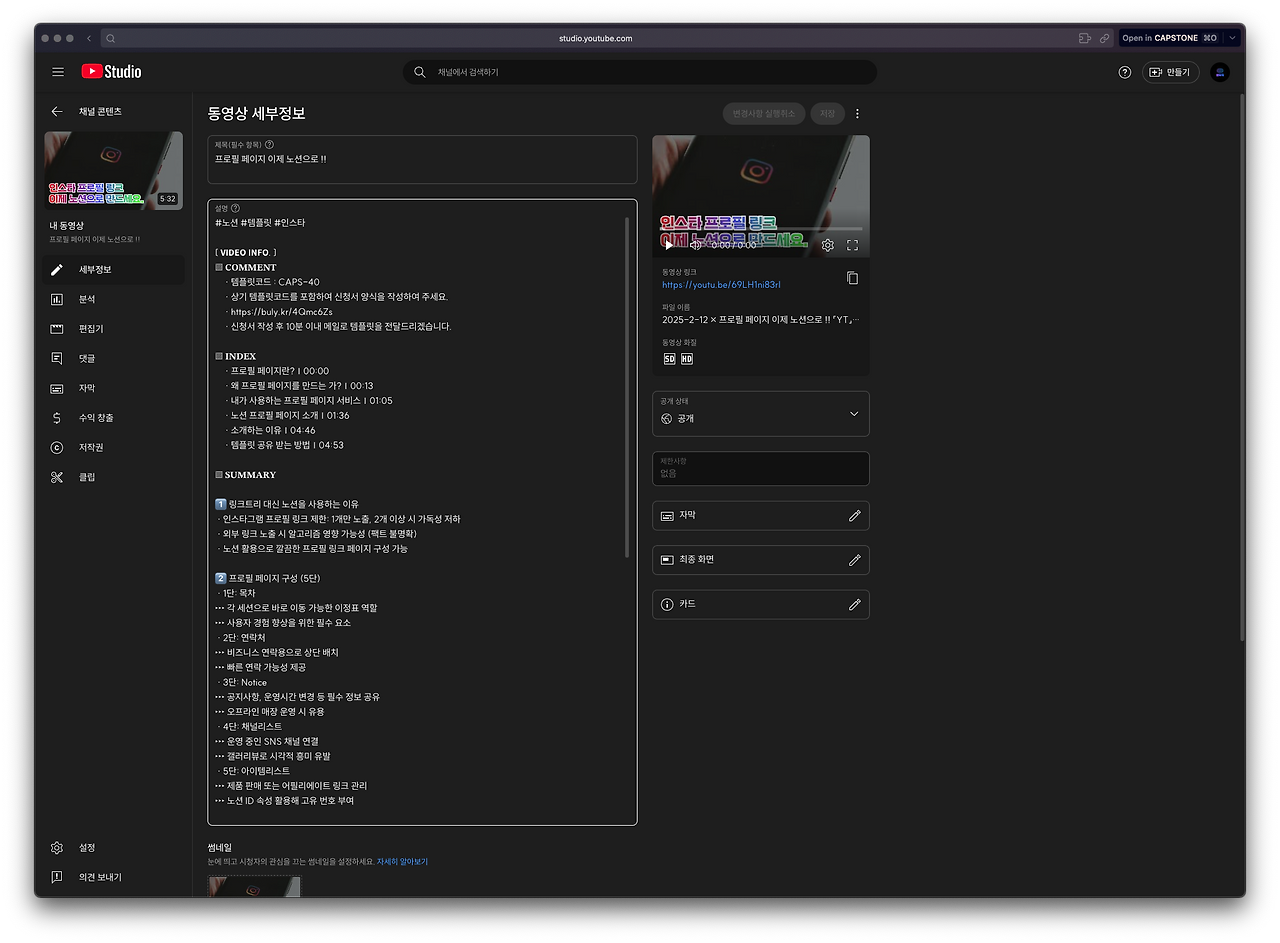Open the youtu.be video link
The height and width of the screenshot is (943, 1280).
coord(721,285)
